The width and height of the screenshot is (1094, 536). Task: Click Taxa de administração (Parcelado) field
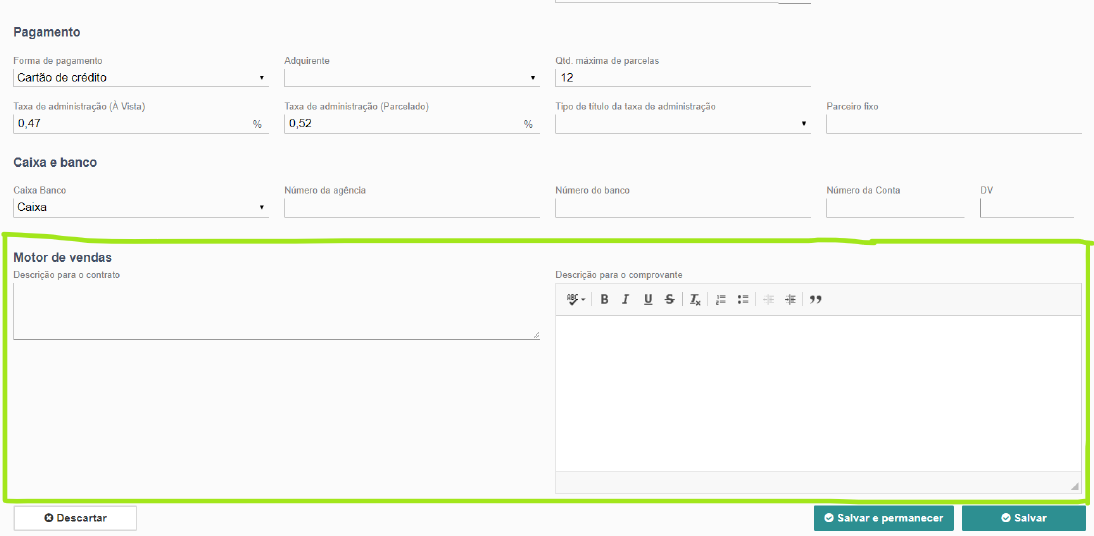pyautogui.click(x=412, y=124)
